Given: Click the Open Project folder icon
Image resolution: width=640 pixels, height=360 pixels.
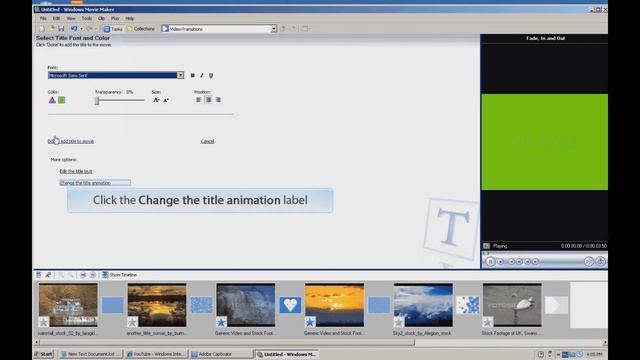Looking at the screenshot, I should [x=51, y=29].
